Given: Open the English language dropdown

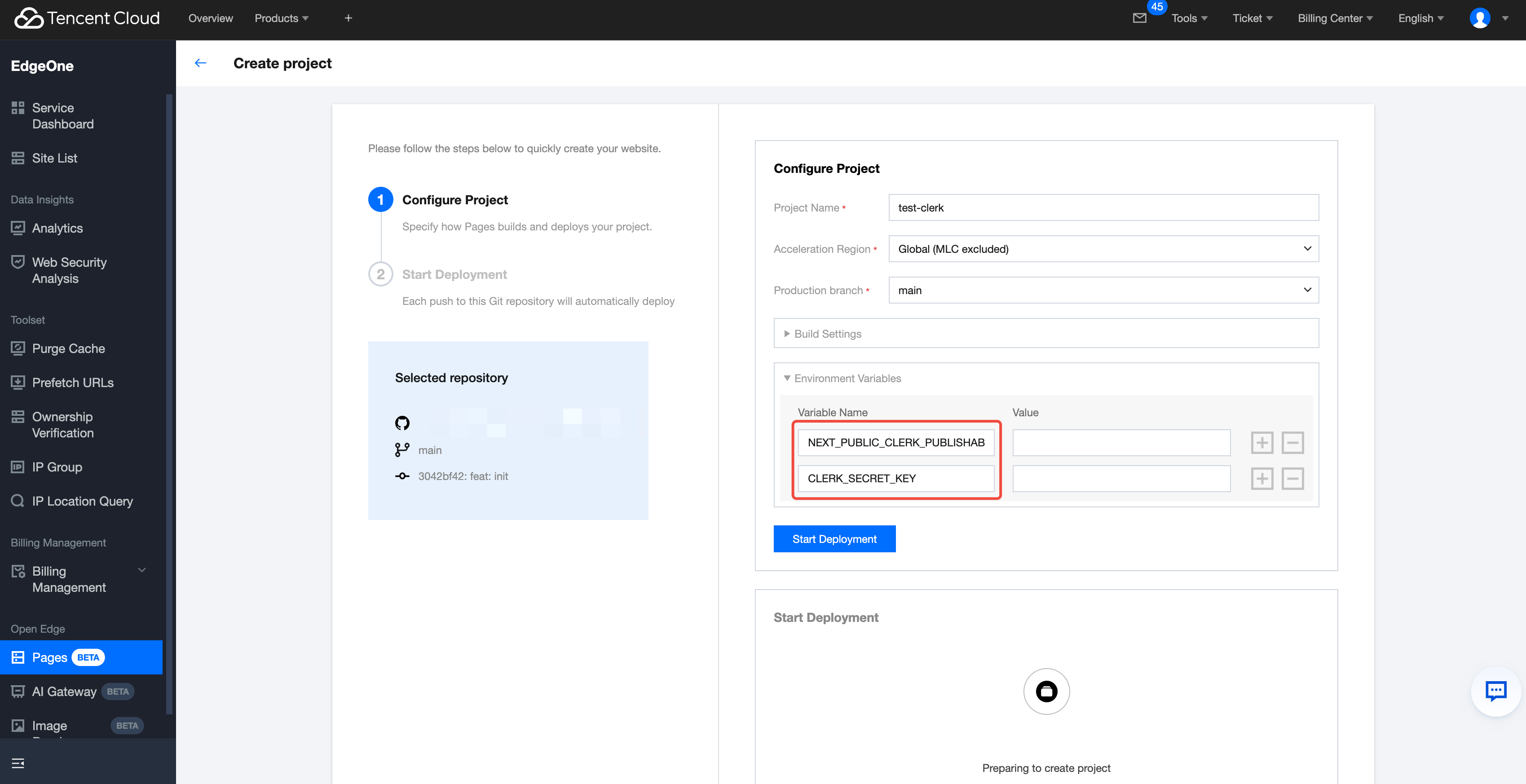Looking at the screenshot, I should pyautogui.click(x=1420, y=18).
